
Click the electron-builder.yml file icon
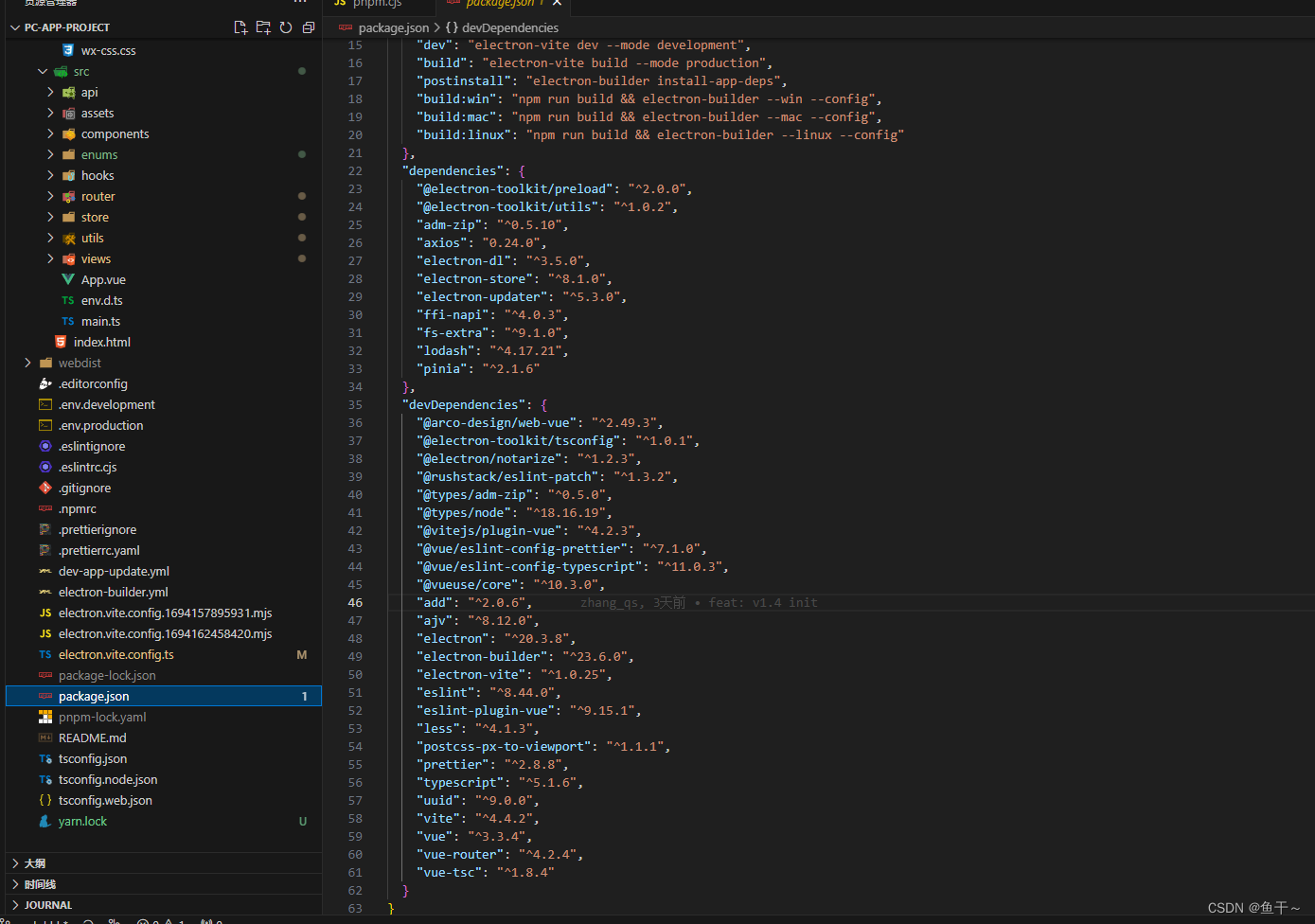(x=45, y=592)
